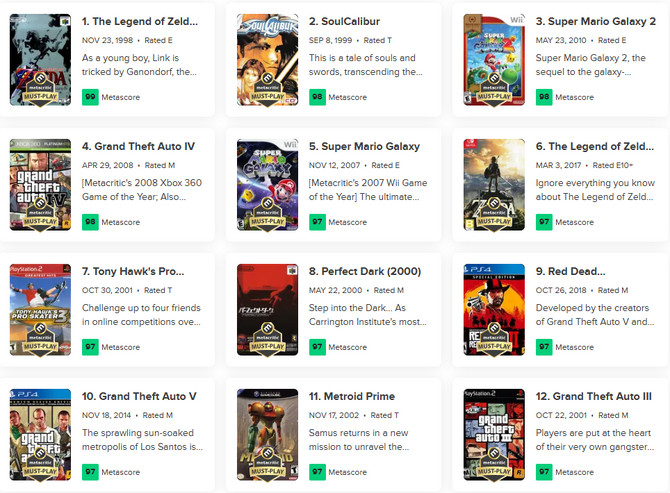Image resolution: width=670 pixels, height=493 pixels.
Task: Click the Metroid Prime cover thumbnail
Action: point(267,434)
